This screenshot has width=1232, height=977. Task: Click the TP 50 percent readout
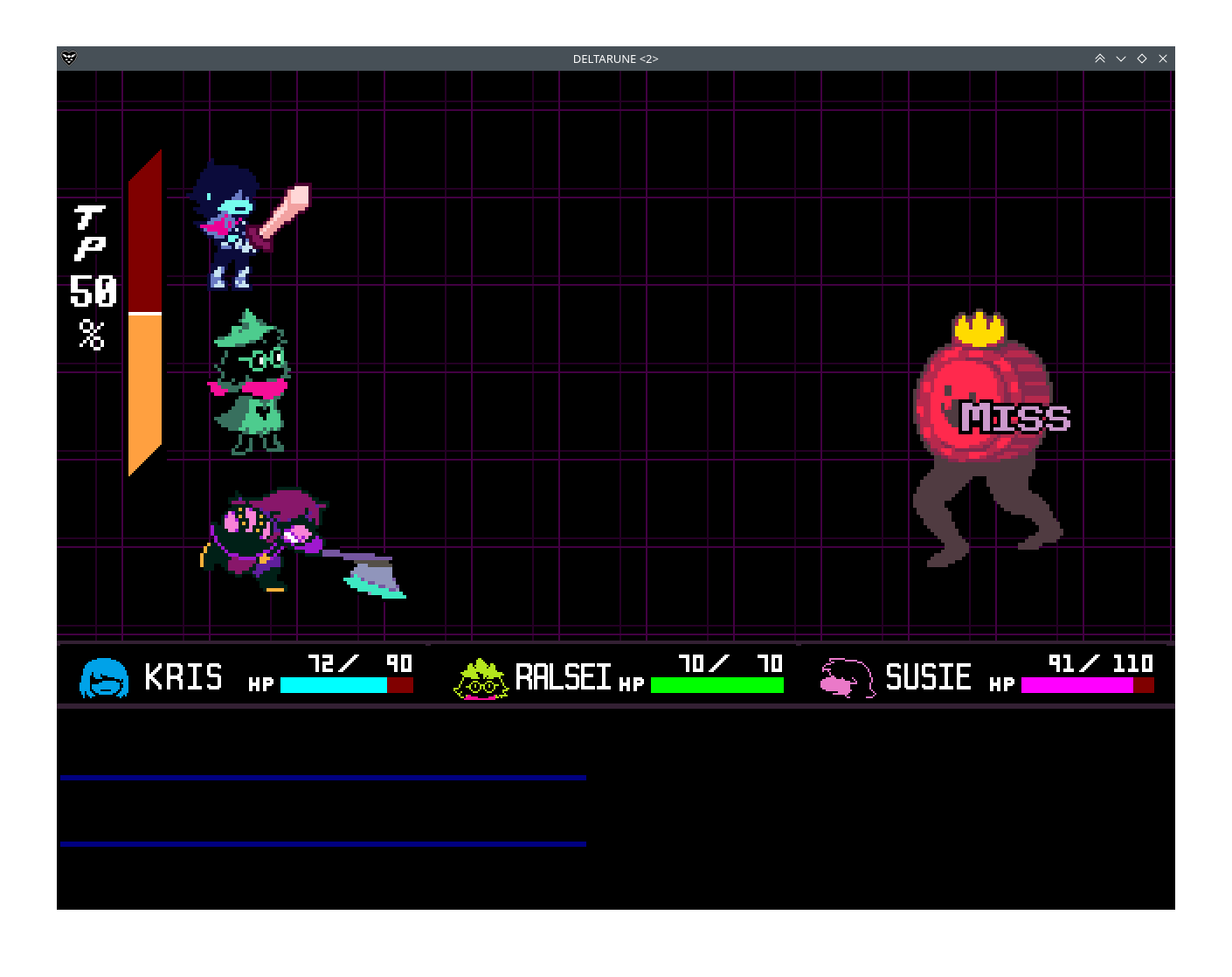tap(93, 278)
